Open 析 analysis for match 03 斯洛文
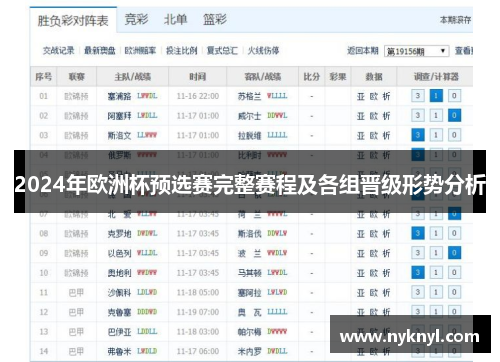 point(386,136)
